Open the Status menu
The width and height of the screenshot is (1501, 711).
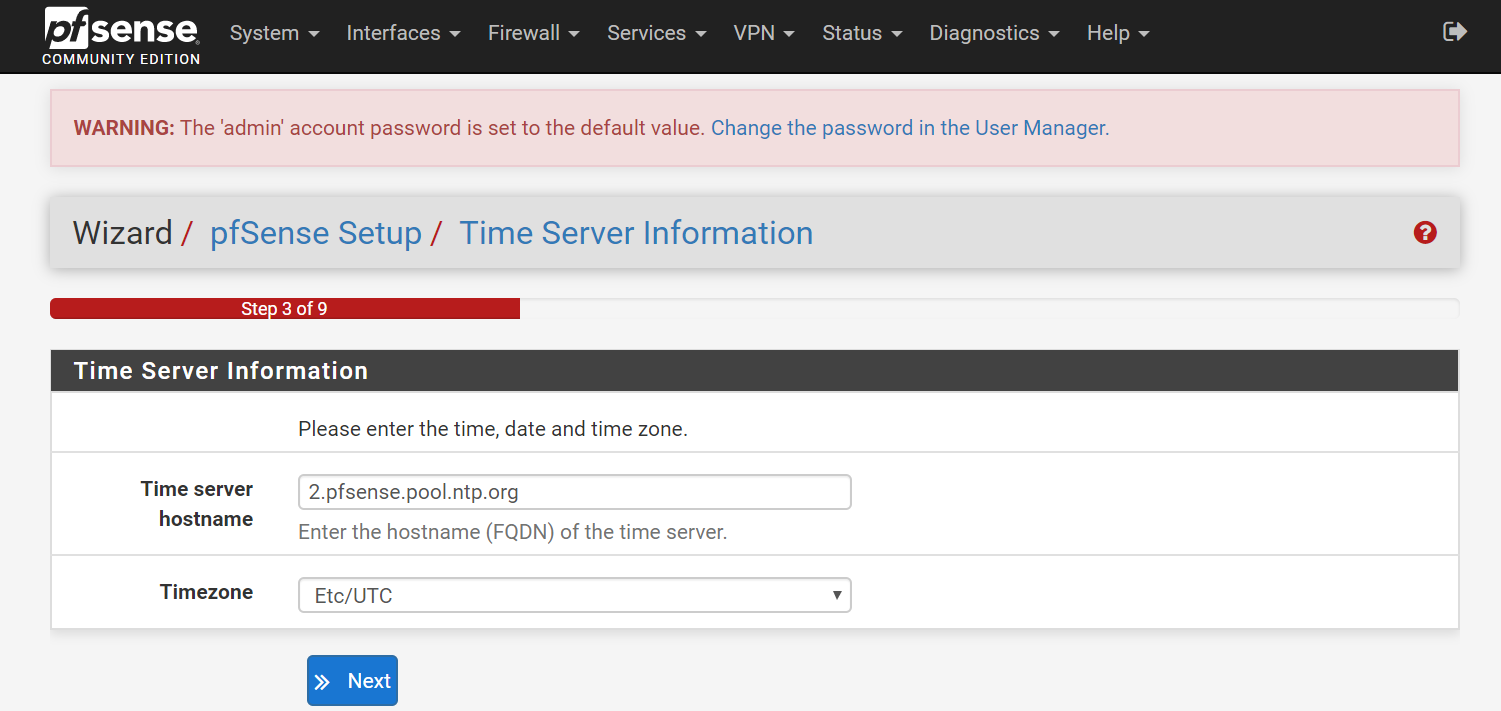coord(862,33)
